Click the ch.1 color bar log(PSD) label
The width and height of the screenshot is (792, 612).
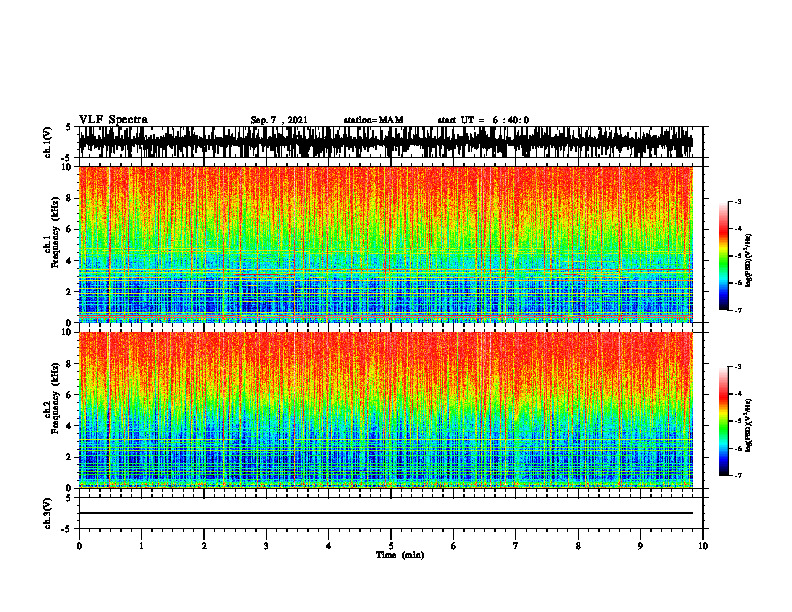748,260
